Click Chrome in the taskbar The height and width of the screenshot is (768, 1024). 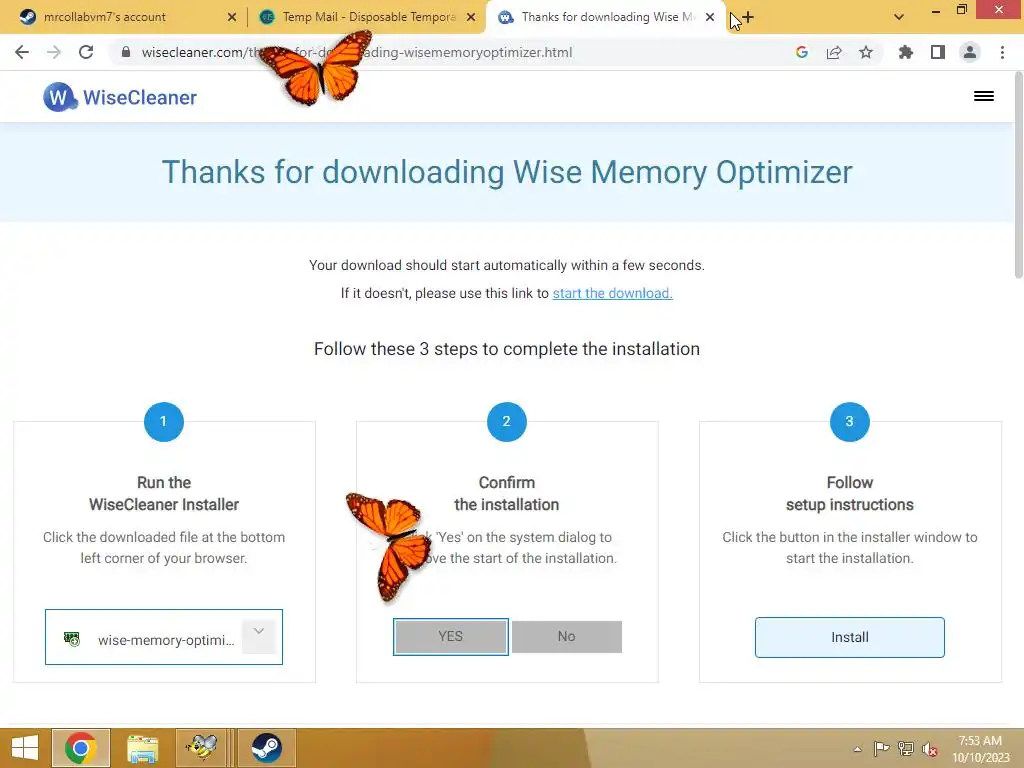coord(81,748)
